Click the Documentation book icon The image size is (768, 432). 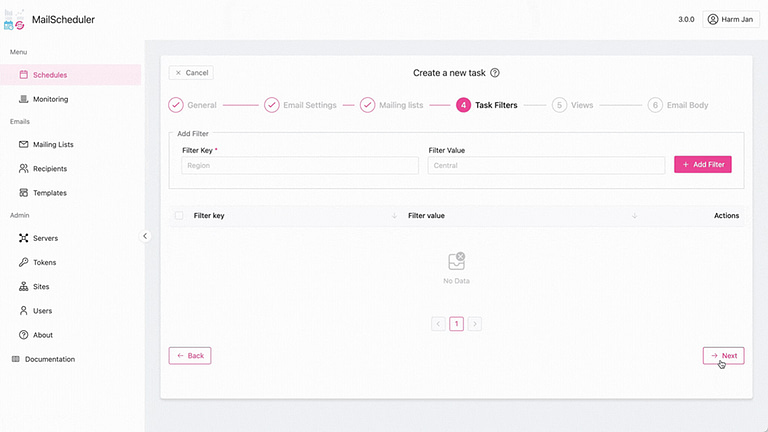pos(16,359)
